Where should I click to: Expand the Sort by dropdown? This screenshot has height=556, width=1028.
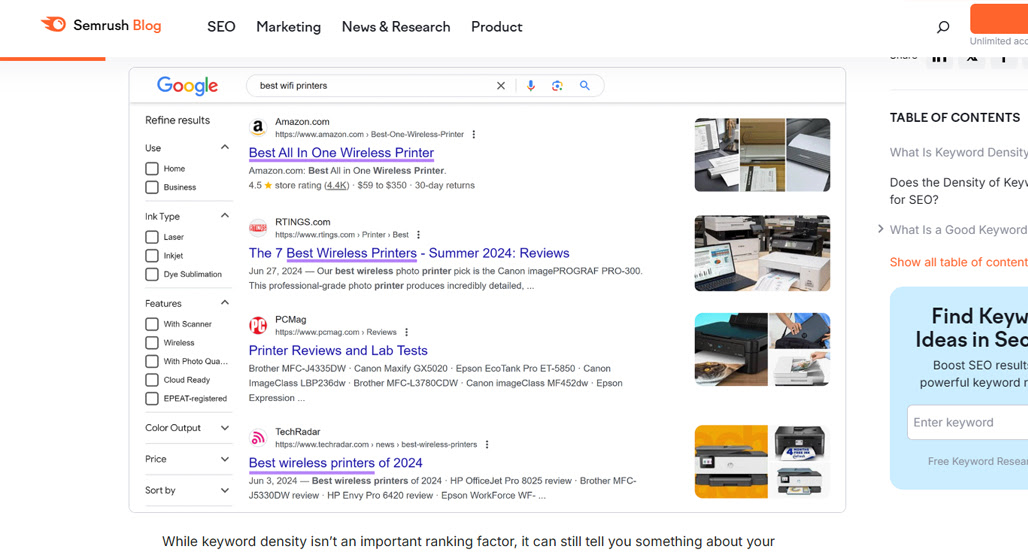[225, 490]
